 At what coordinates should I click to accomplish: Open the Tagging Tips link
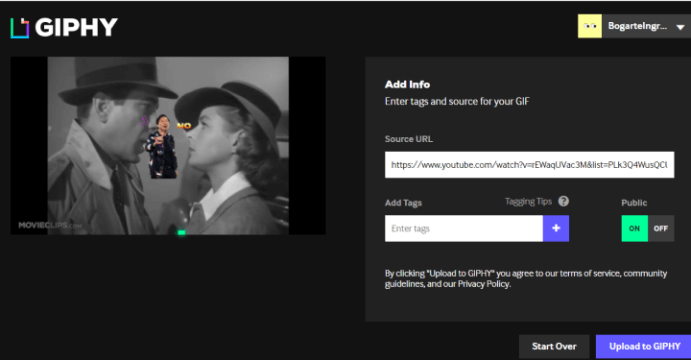click(528, 201)
